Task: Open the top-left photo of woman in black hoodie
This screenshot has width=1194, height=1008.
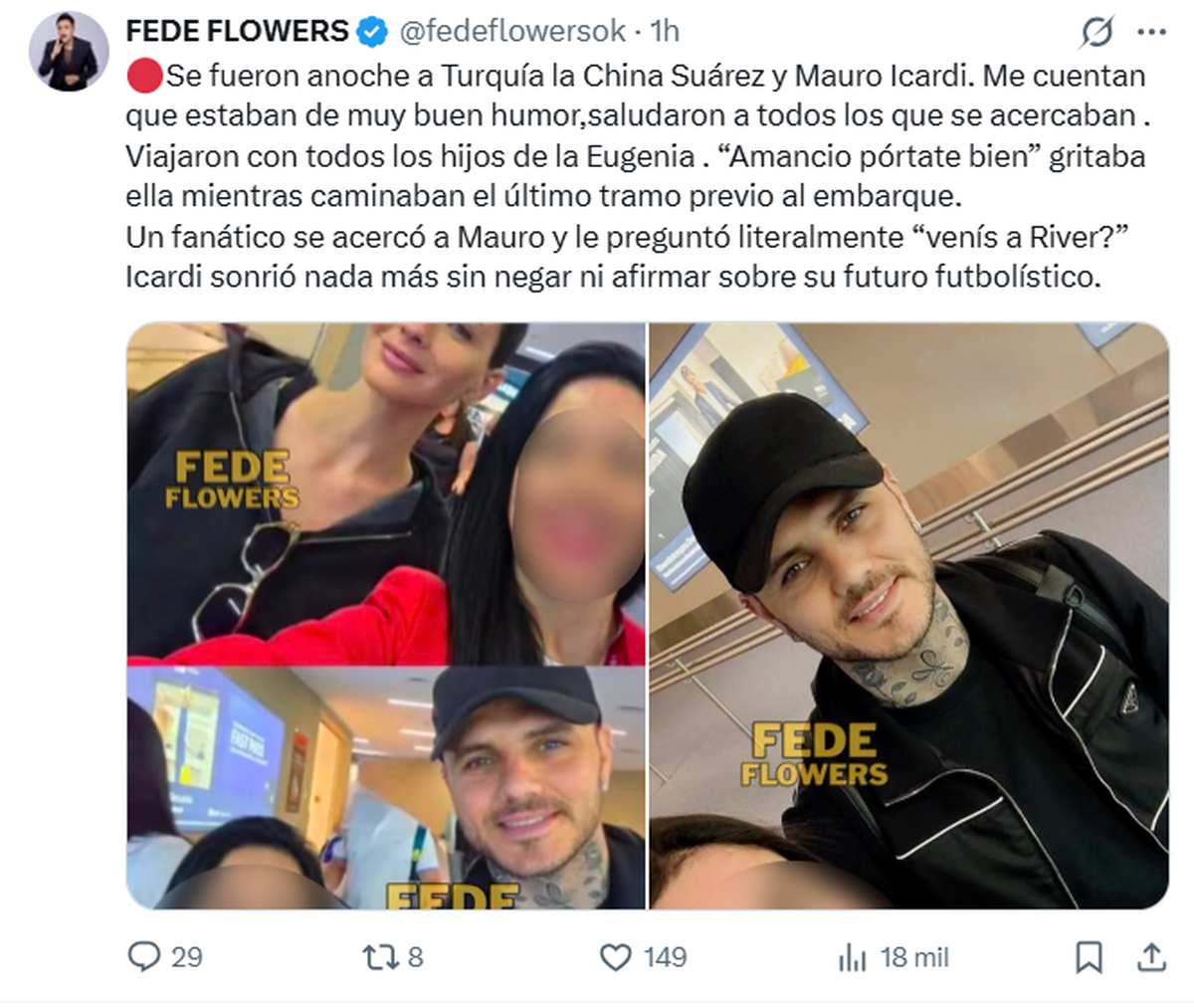Action: point(386,494)
